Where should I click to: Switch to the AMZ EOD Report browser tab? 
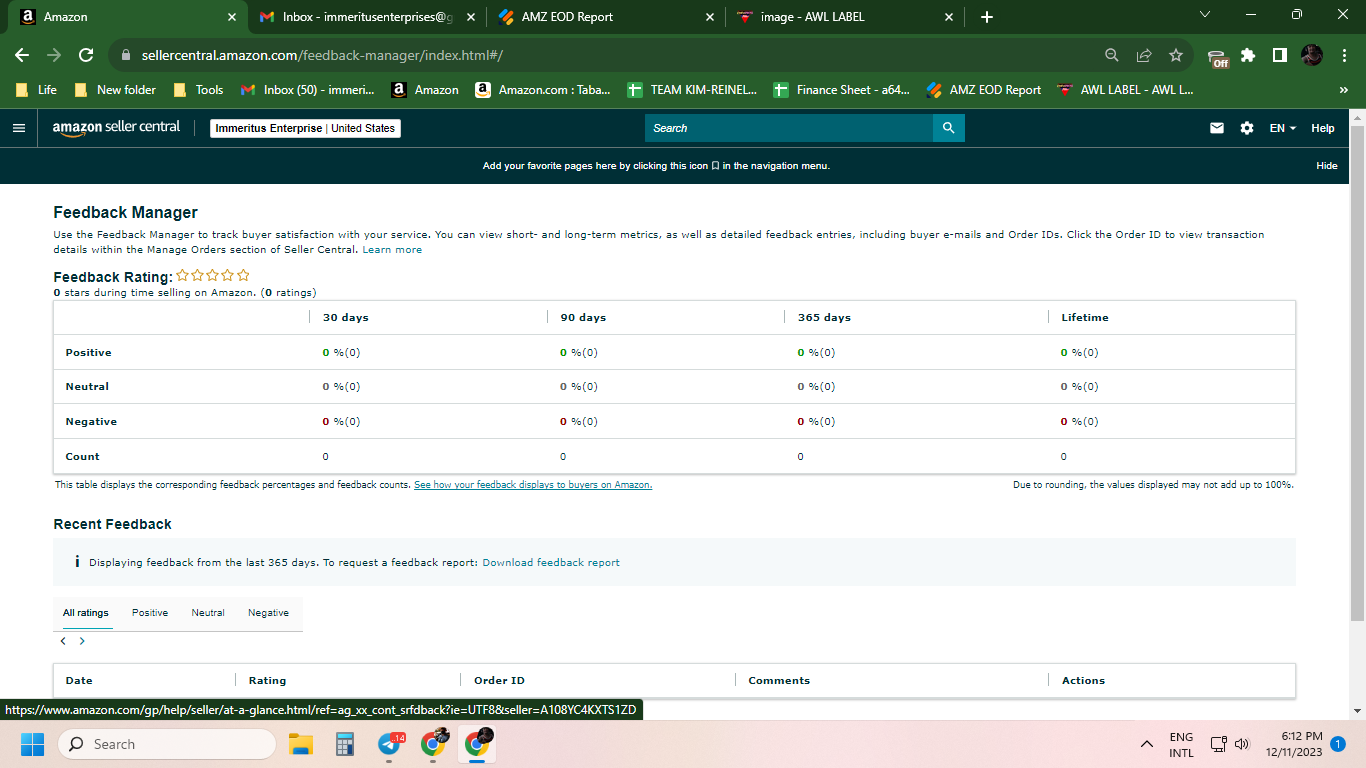tap(606, 17)
